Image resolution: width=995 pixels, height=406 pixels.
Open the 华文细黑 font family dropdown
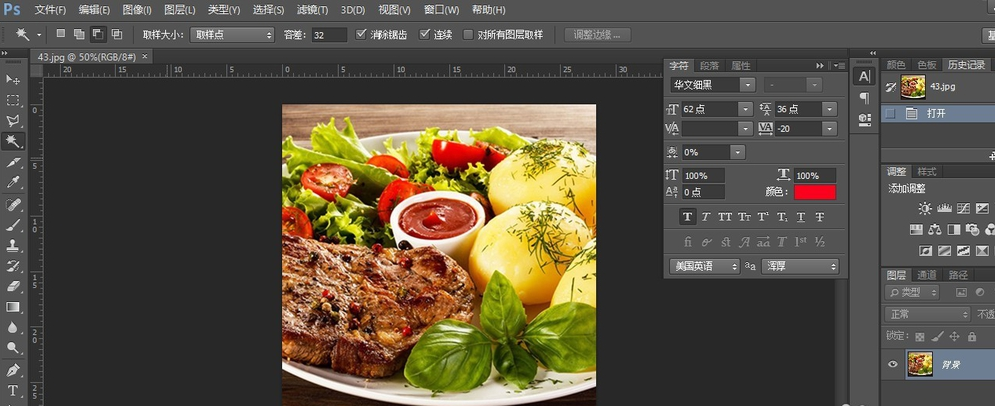[712, 85]
